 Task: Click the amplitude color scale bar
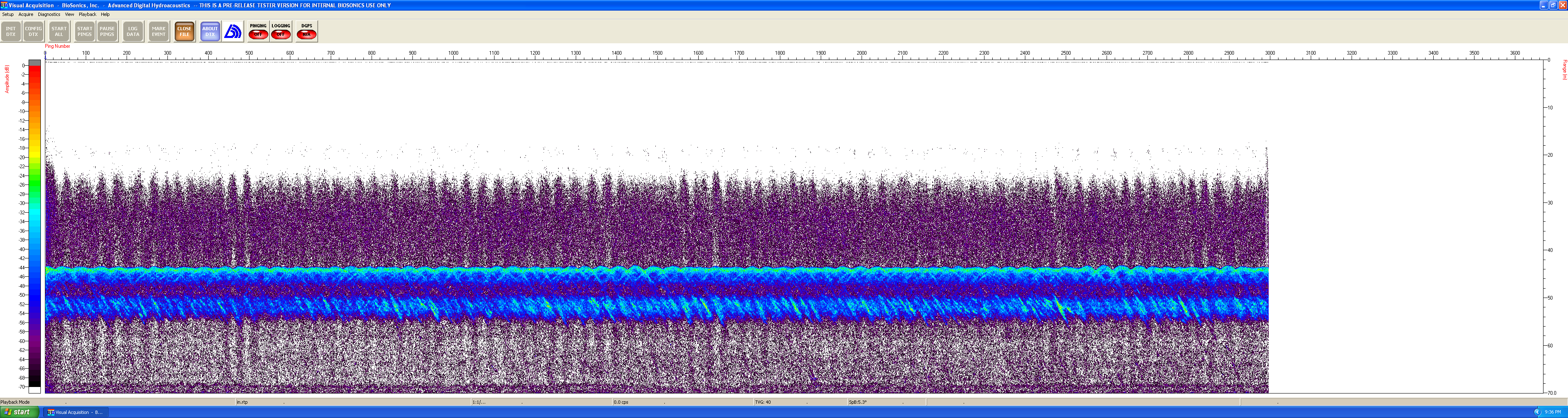35,226
